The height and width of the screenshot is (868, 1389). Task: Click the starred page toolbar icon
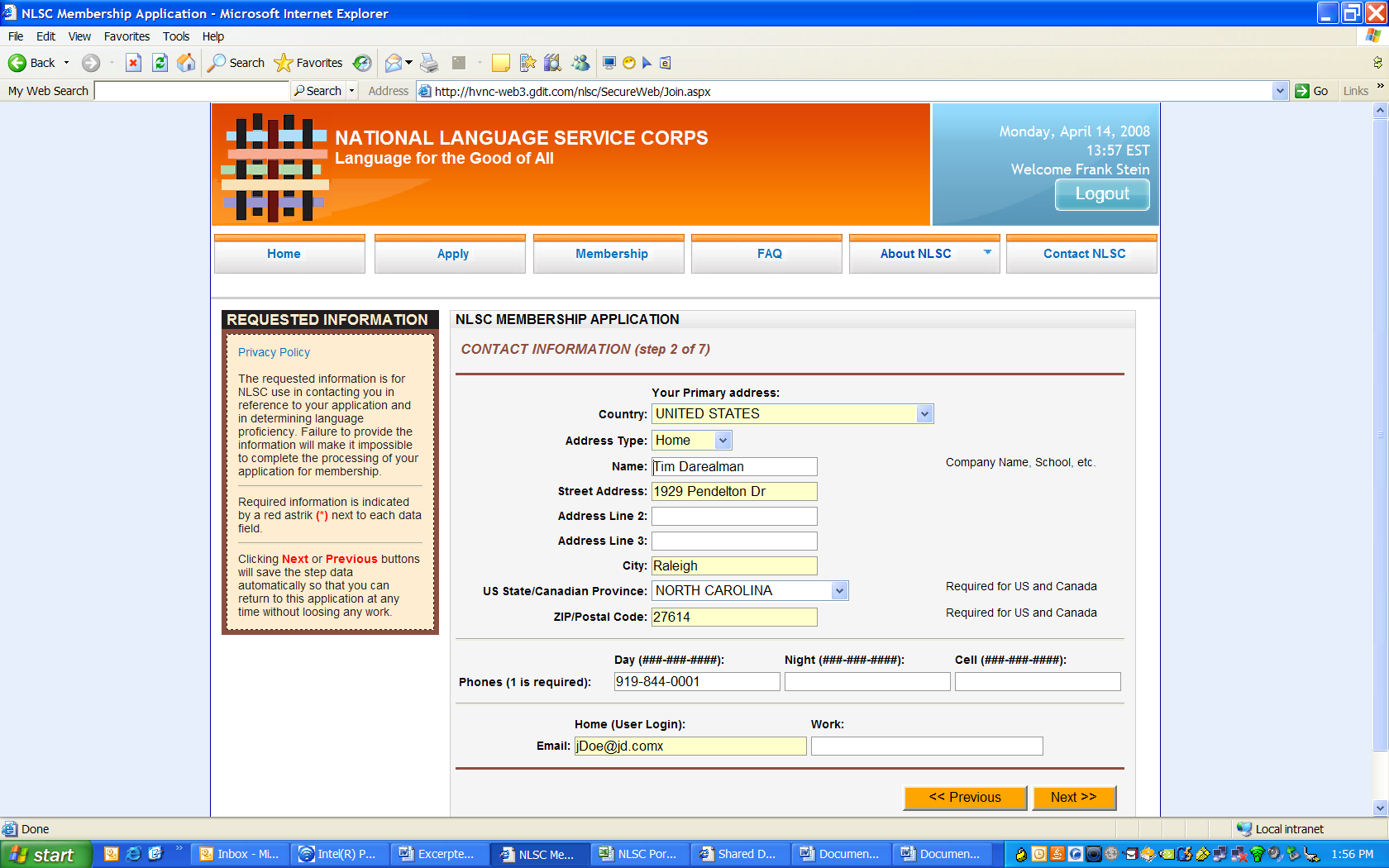(527, 63)
